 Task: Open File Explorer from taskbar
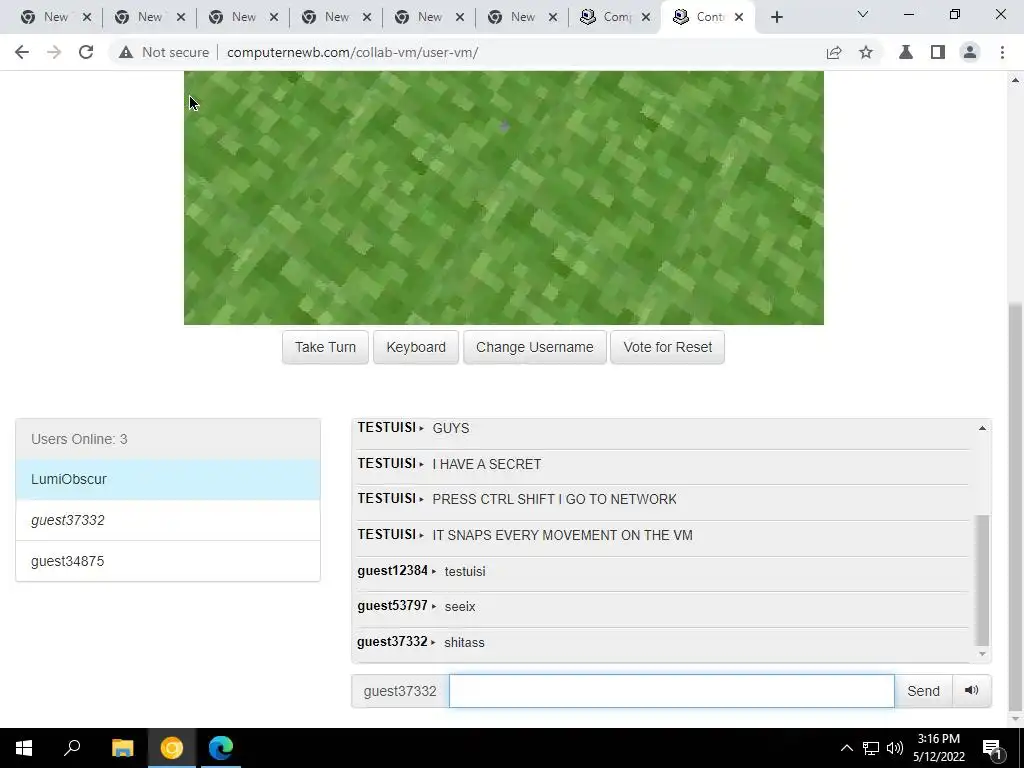coord(122,748)
